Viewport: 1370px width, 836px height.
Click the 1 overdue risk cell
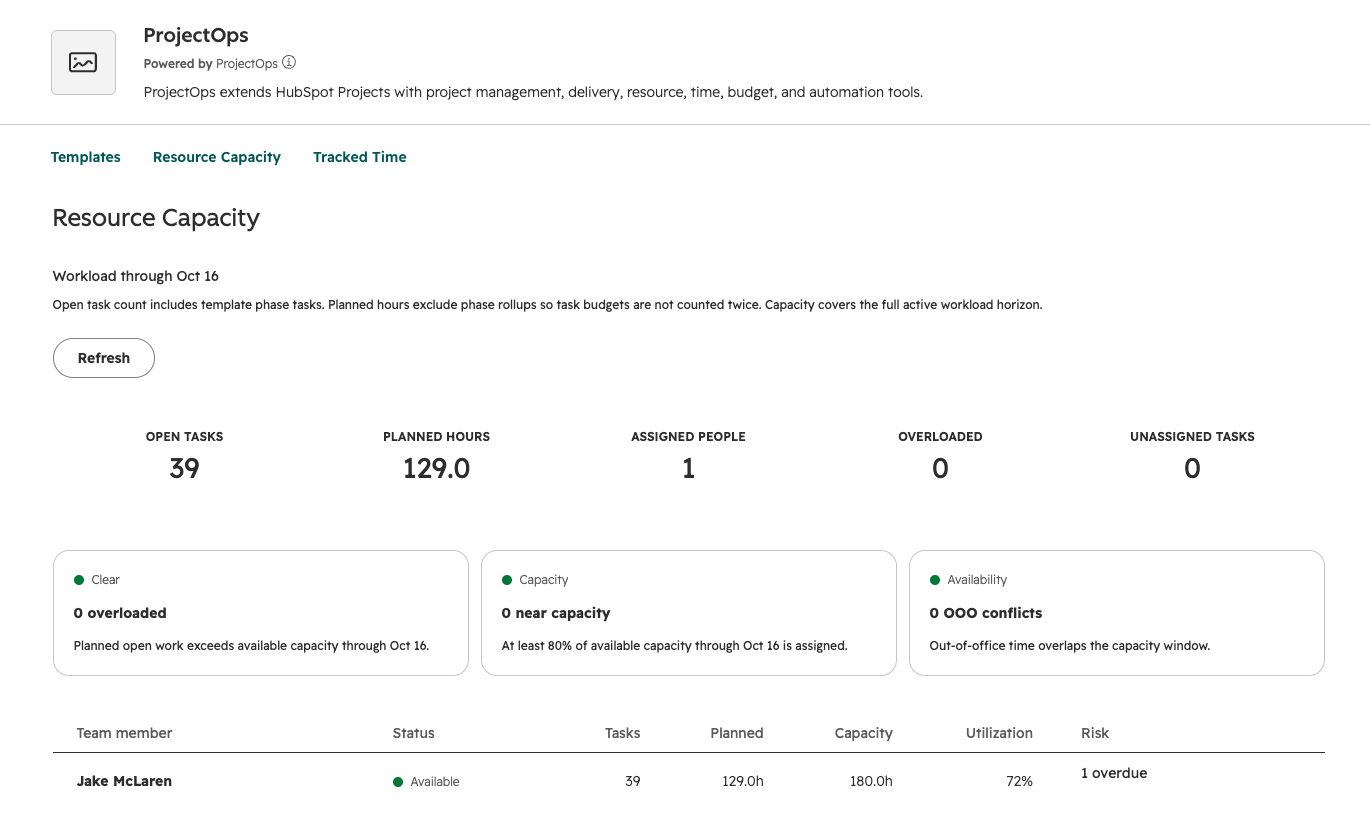pos(1114,773)
